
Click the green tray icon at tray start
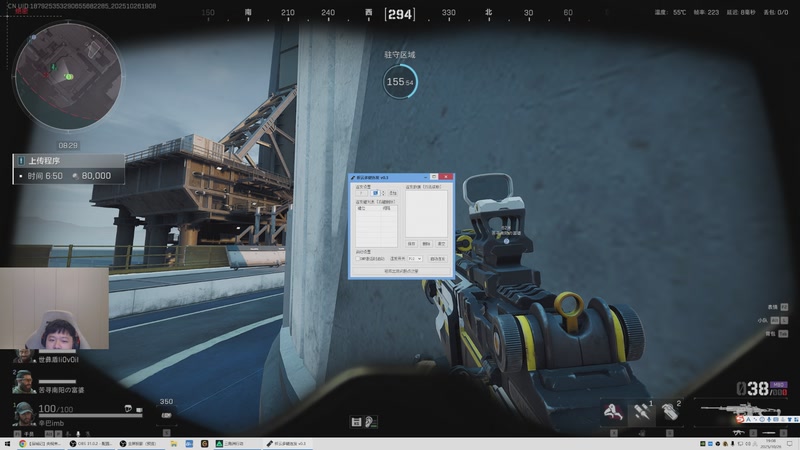[703, 444]
